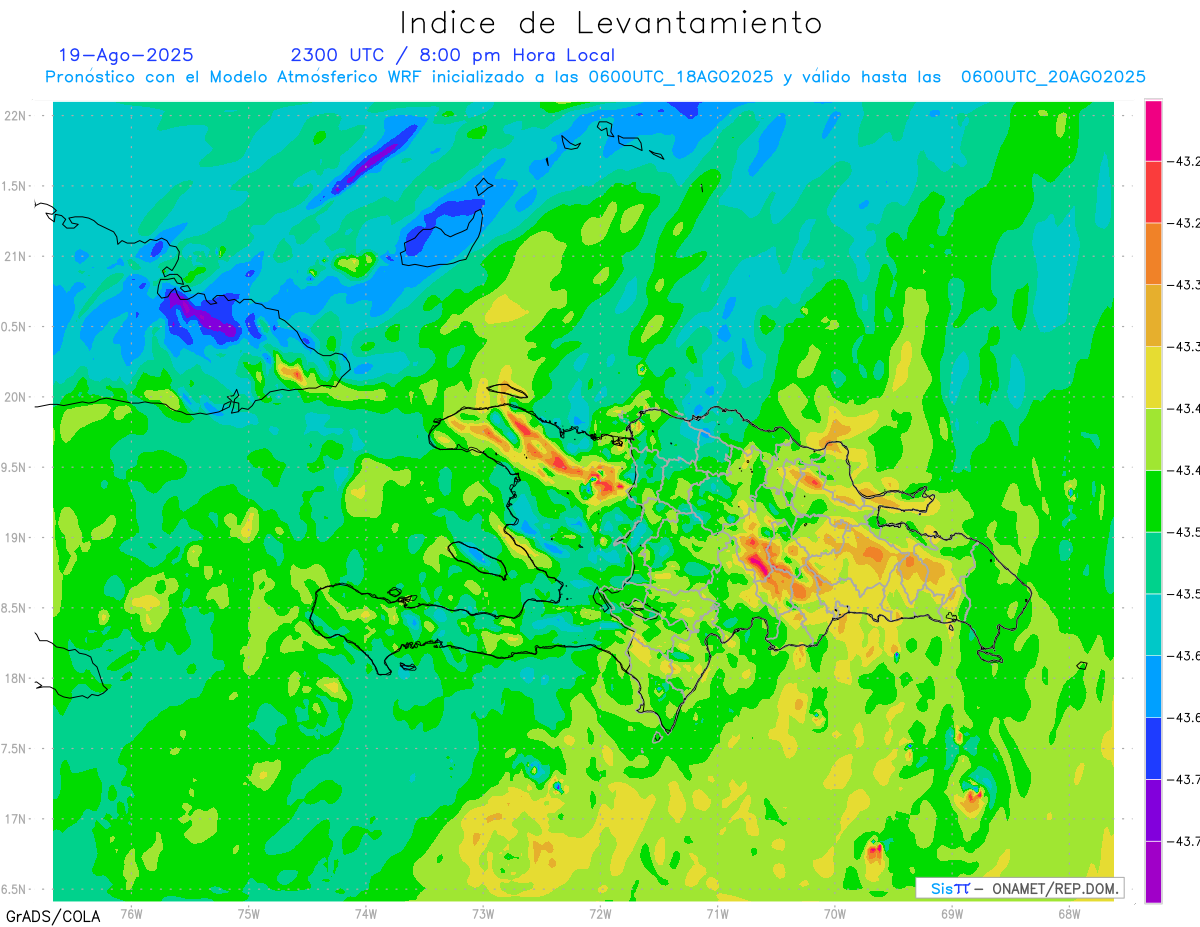Click the red swatch in the color bar
1200x927 pixels.
coord(1153,191)
